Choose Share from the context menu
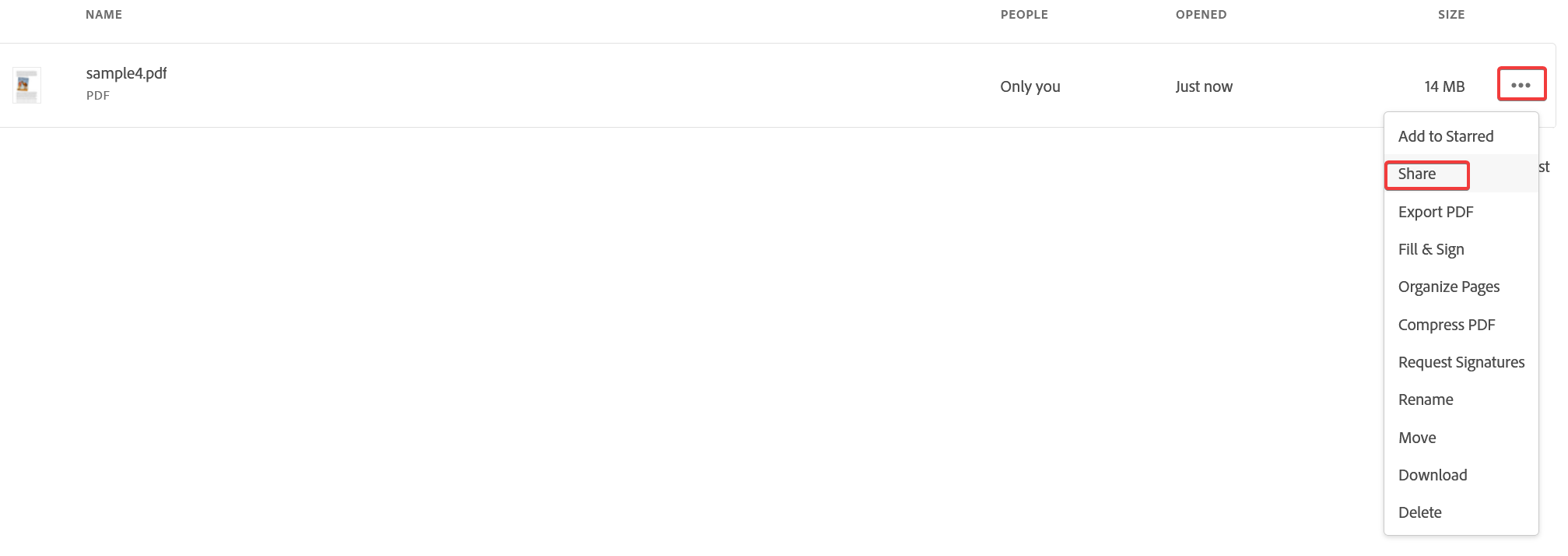The height and width of the screenshot is (556, 1568). coord(1417,174)
